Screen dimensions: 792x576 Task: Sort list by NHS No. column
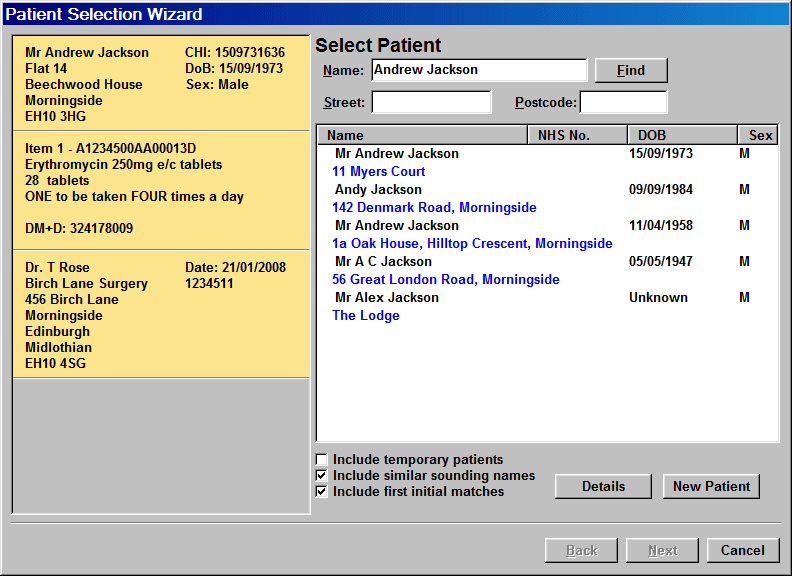coord(576,135)
